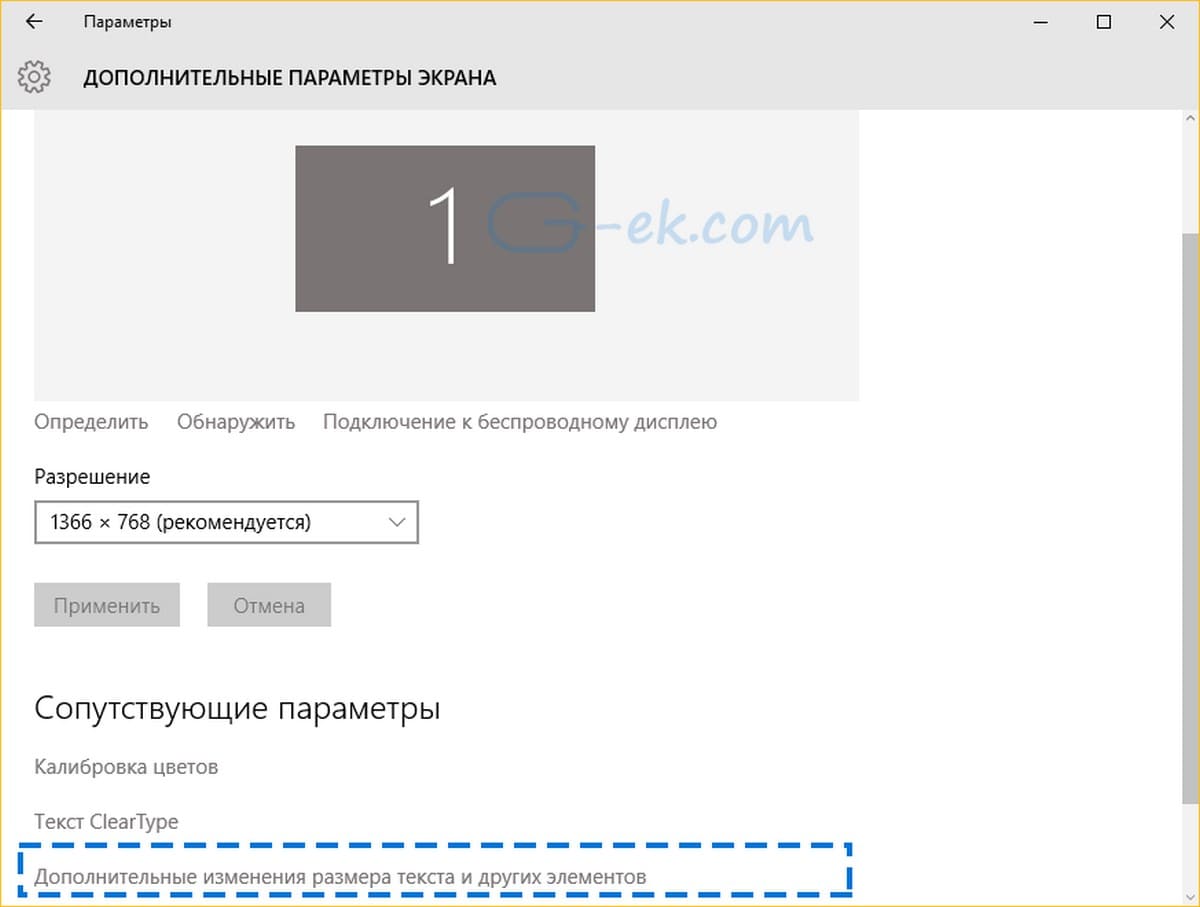Image resolution: width=1200 pixels, height=907 pixels.
Task: Click the Сопутствующие параметры section heading
Action: pyautogui.click(x=236, y=707)
